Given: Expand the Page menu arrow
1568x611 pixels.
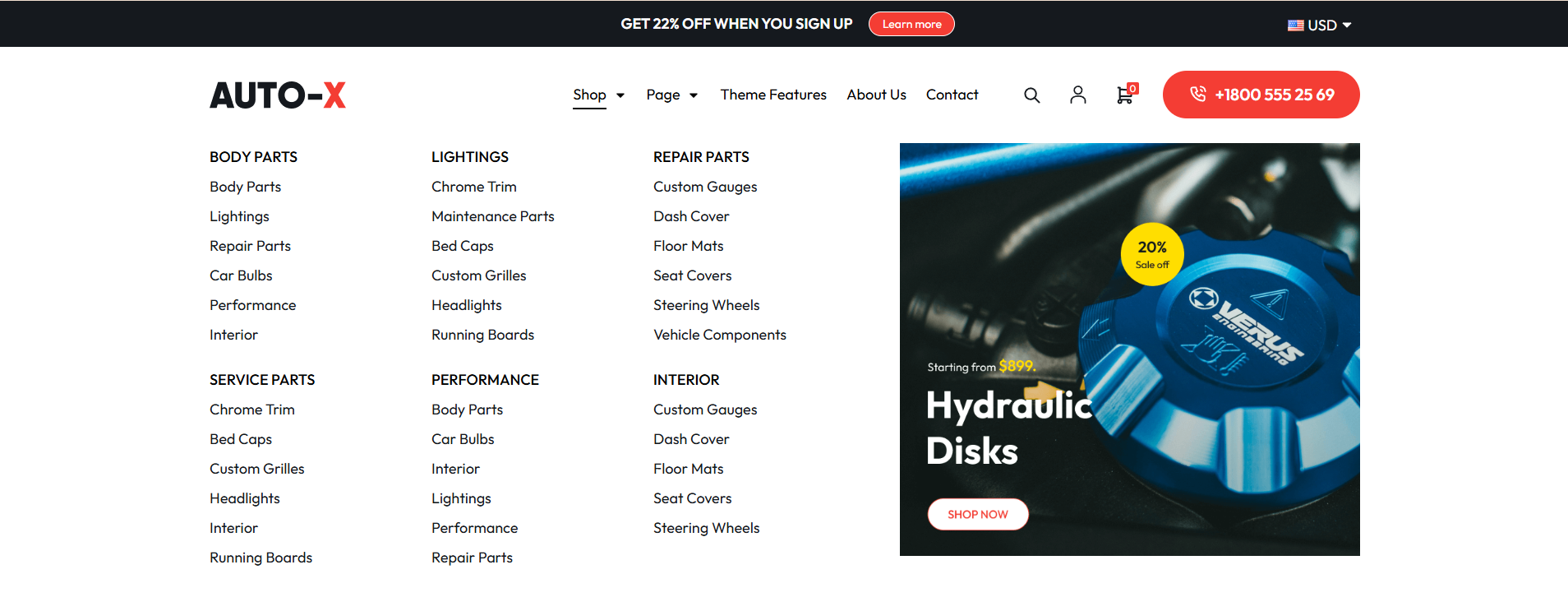Looking at the screenshot, I should click(x=694, y=95).
